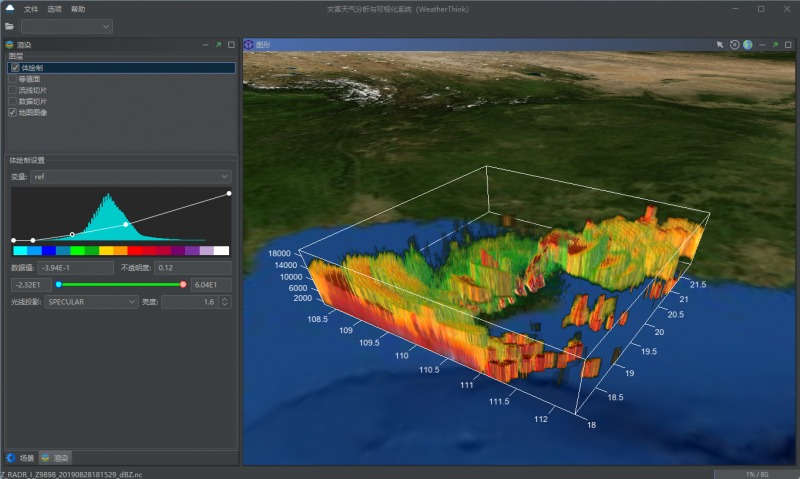Image resolution: width=800 pixels, height=479 pixels.
Task: Click the reset view rotation icon
Action: pyautogui.click(x=734, y=45)
